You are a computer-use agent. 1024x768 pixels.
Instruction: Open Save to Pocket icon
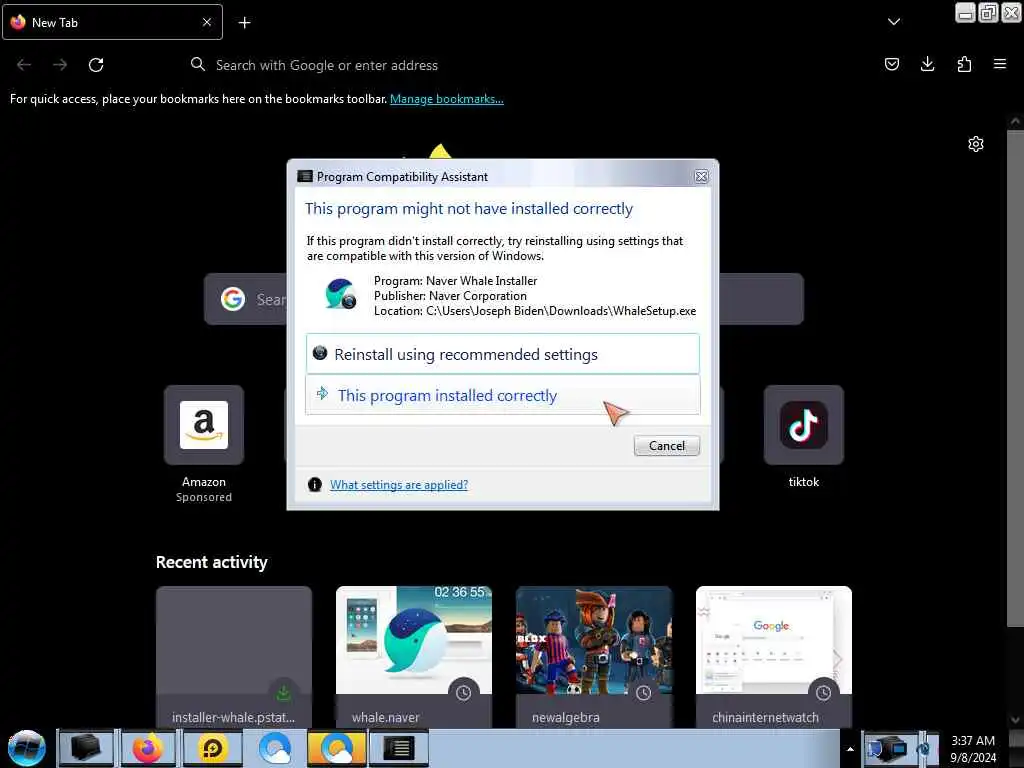[891, 64]
